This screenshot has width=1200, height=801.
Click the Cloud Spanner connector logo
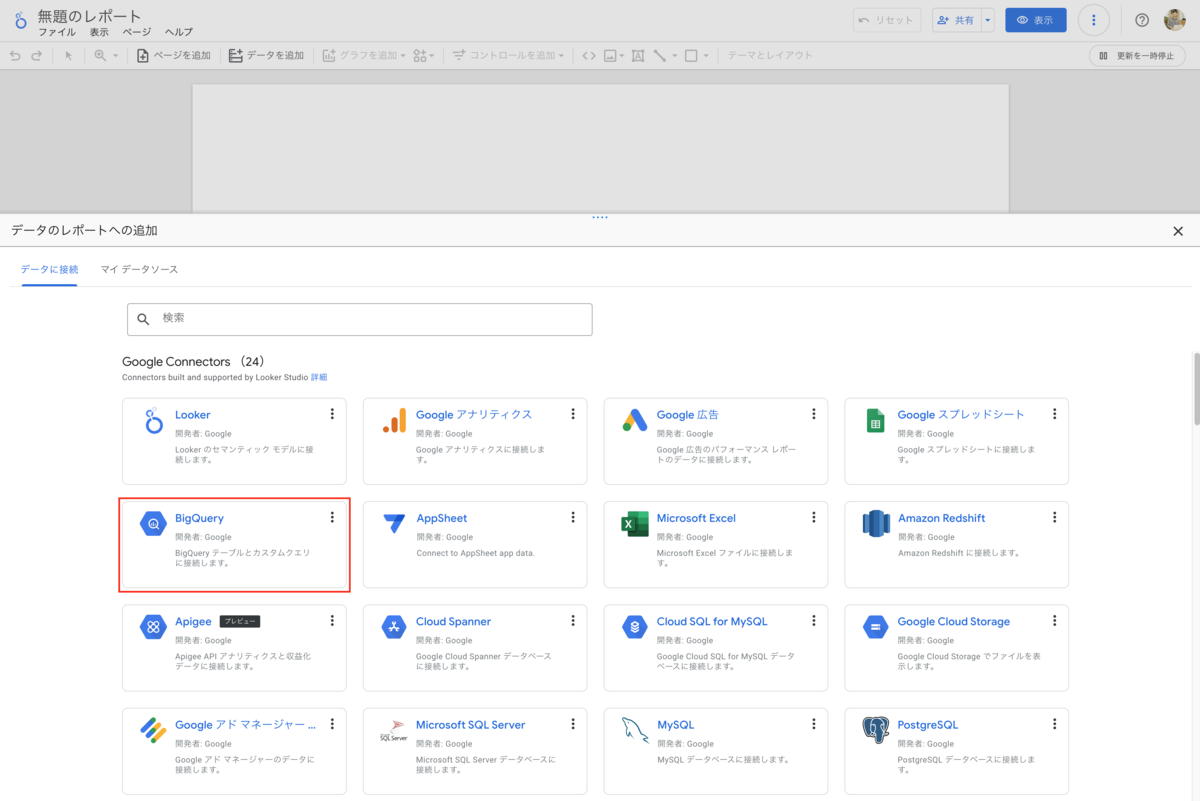pos(394,627)
